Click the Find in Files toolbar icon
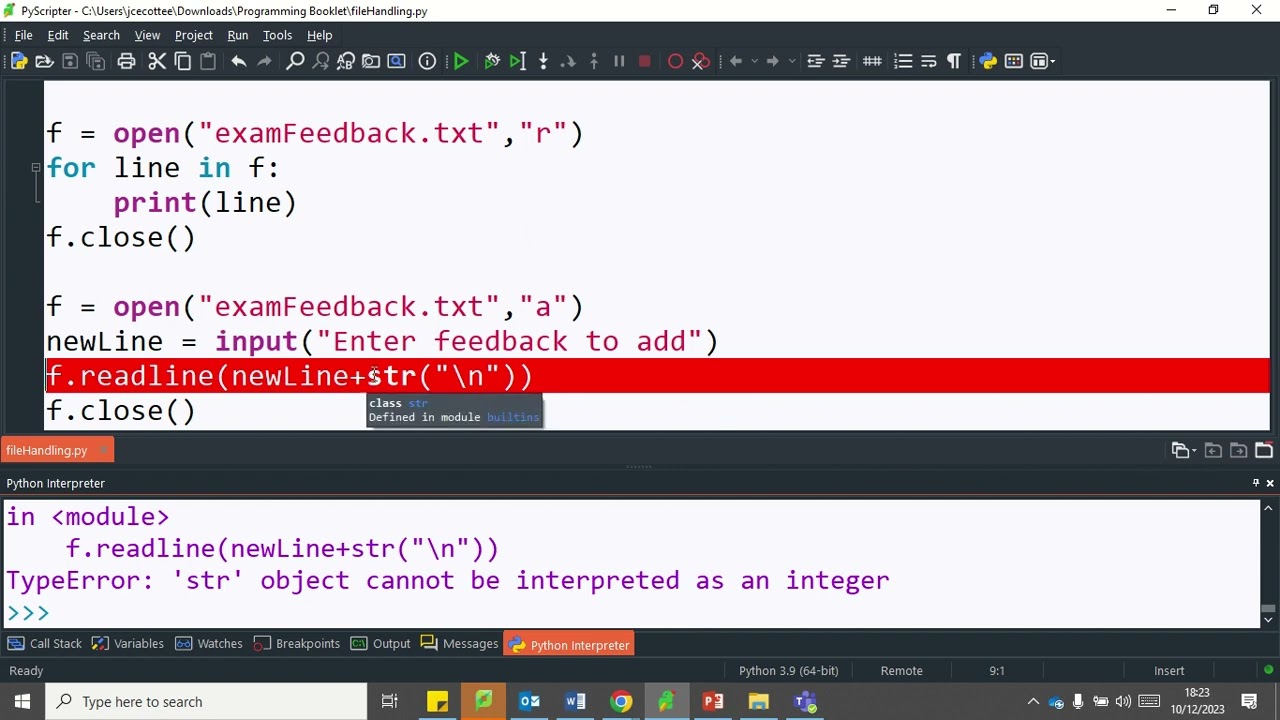The image size is (1280, 720). click(x=371, y=61)
